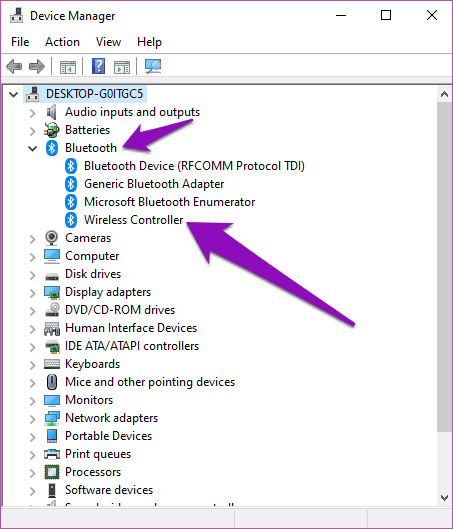The height and width of the screenshot is (529, 453).
Task: Collapse the Bluetooth category chevron
Action: pyautogui.click(x=32, y=148)
